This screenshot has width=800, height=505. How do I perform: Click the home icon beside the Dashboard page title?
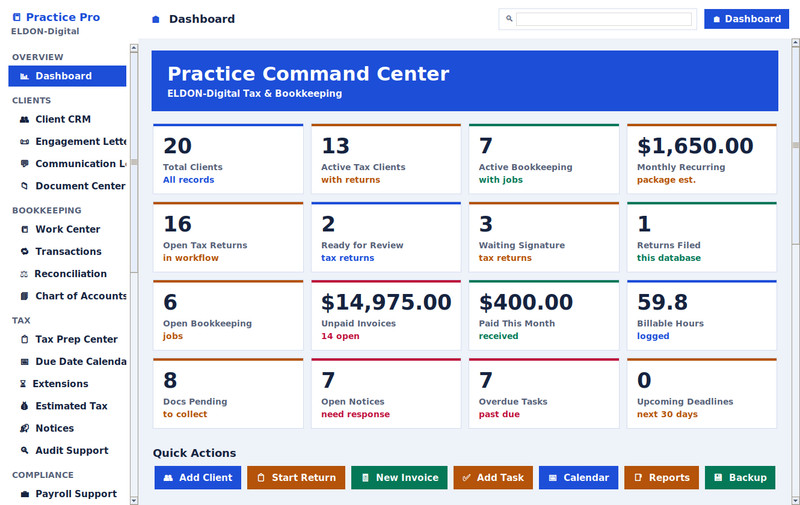point(156,19)
